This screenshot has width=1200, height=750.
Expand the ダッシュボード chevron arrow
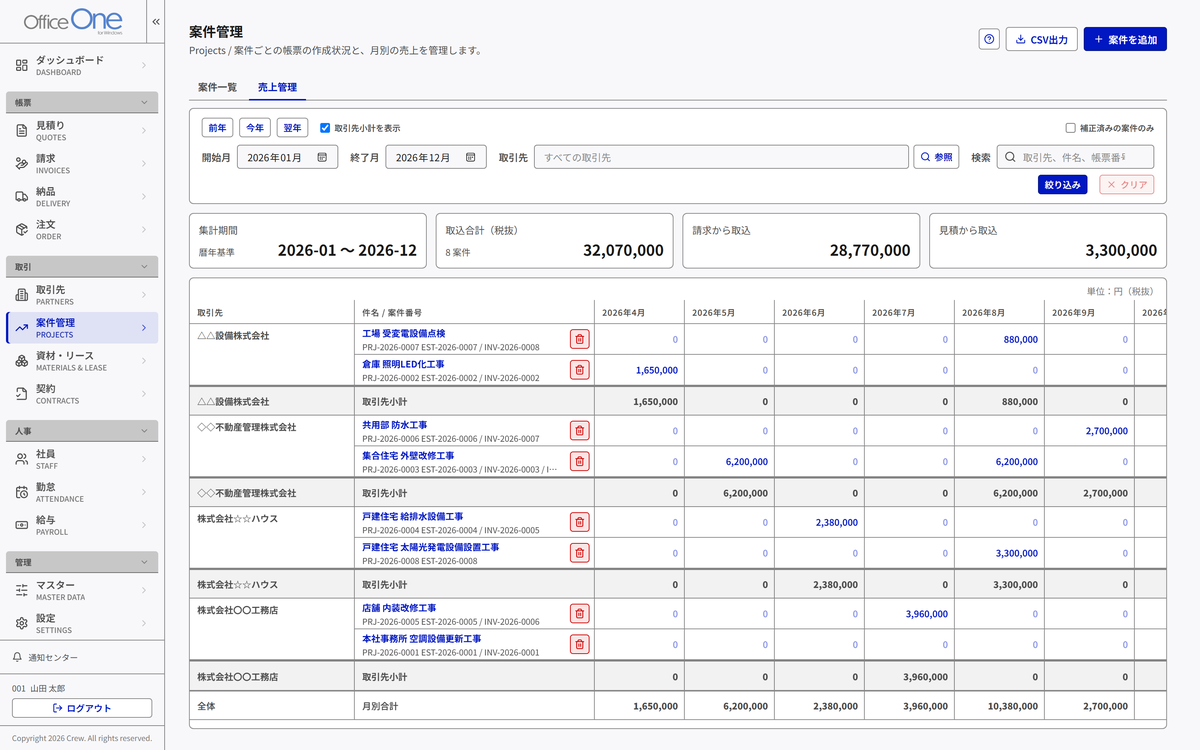click(x=143, y=65)
